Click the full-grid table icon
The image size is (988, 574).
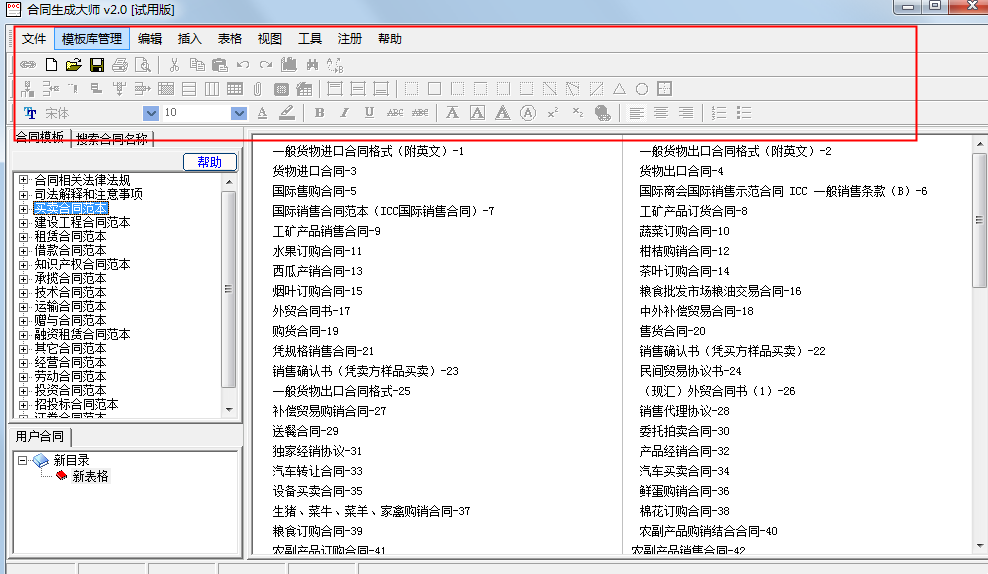(234, 89)
